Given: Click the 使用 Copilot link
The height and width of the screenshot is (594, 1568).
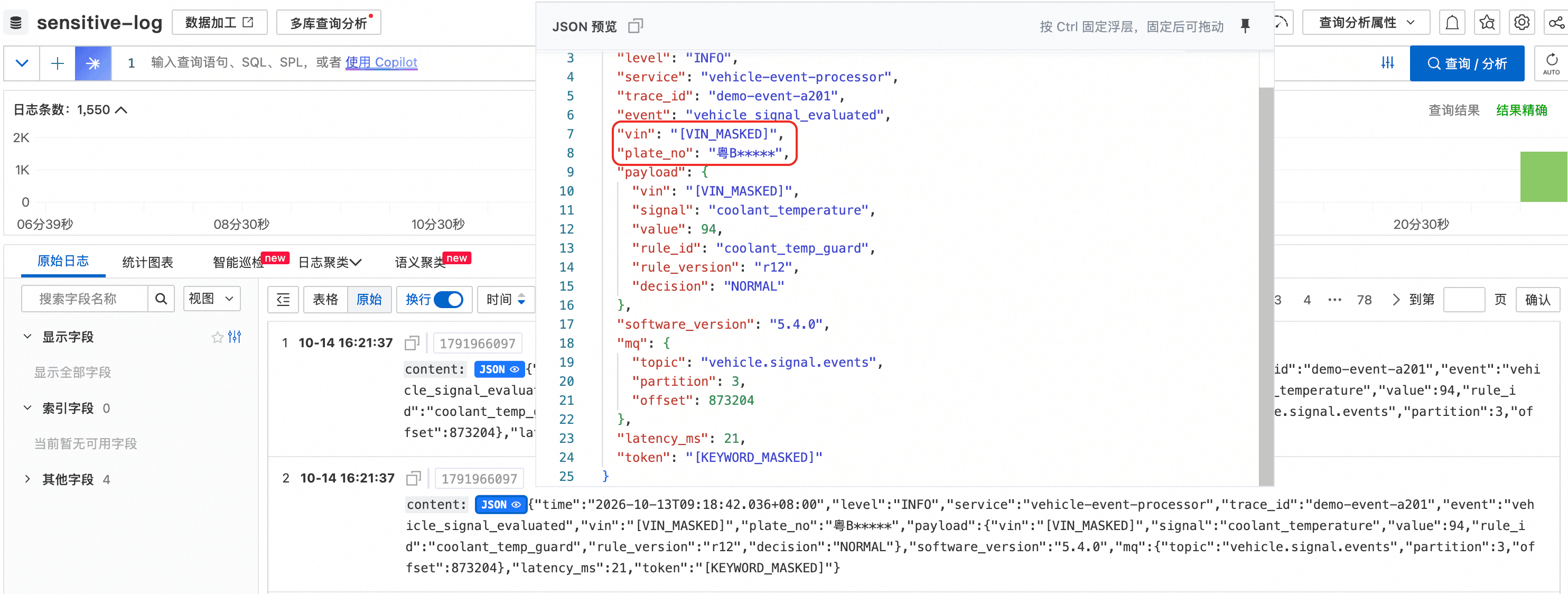Looking at the screenshot, I should [x=381, y=62].
